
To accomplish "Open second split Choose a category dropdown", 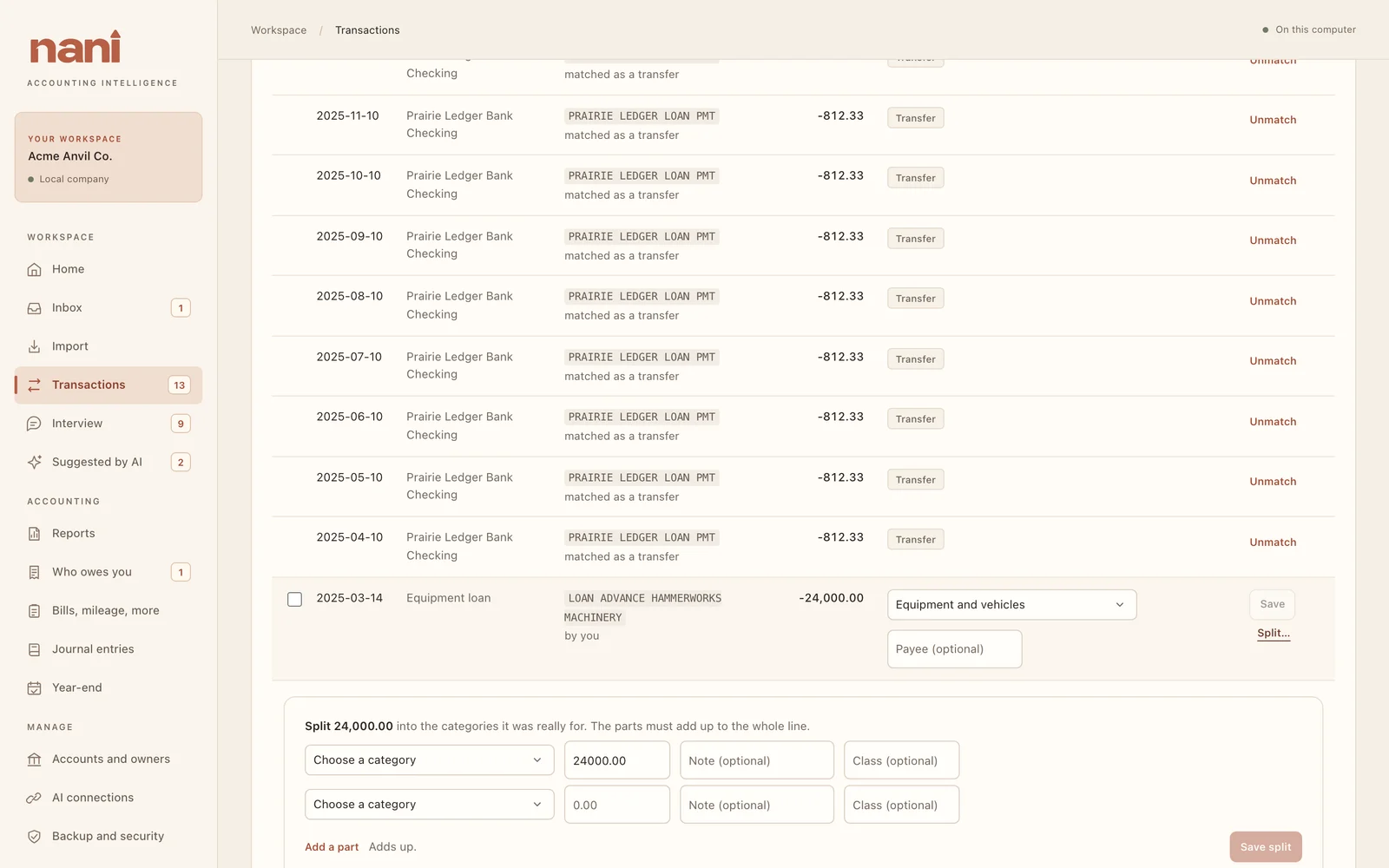I will pyautogui.click(x=429, y=805).
